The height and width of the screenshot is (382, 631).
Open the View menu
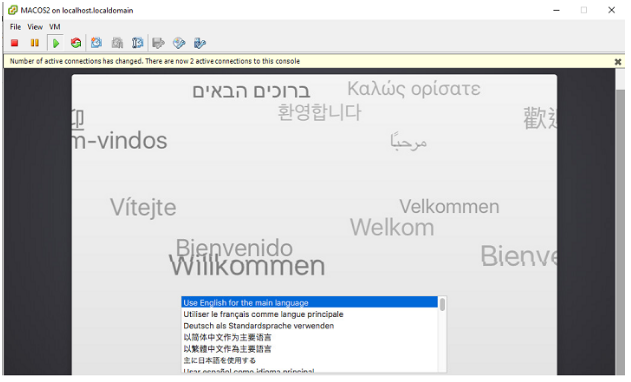pyautogui.click(x=35, y=27)
